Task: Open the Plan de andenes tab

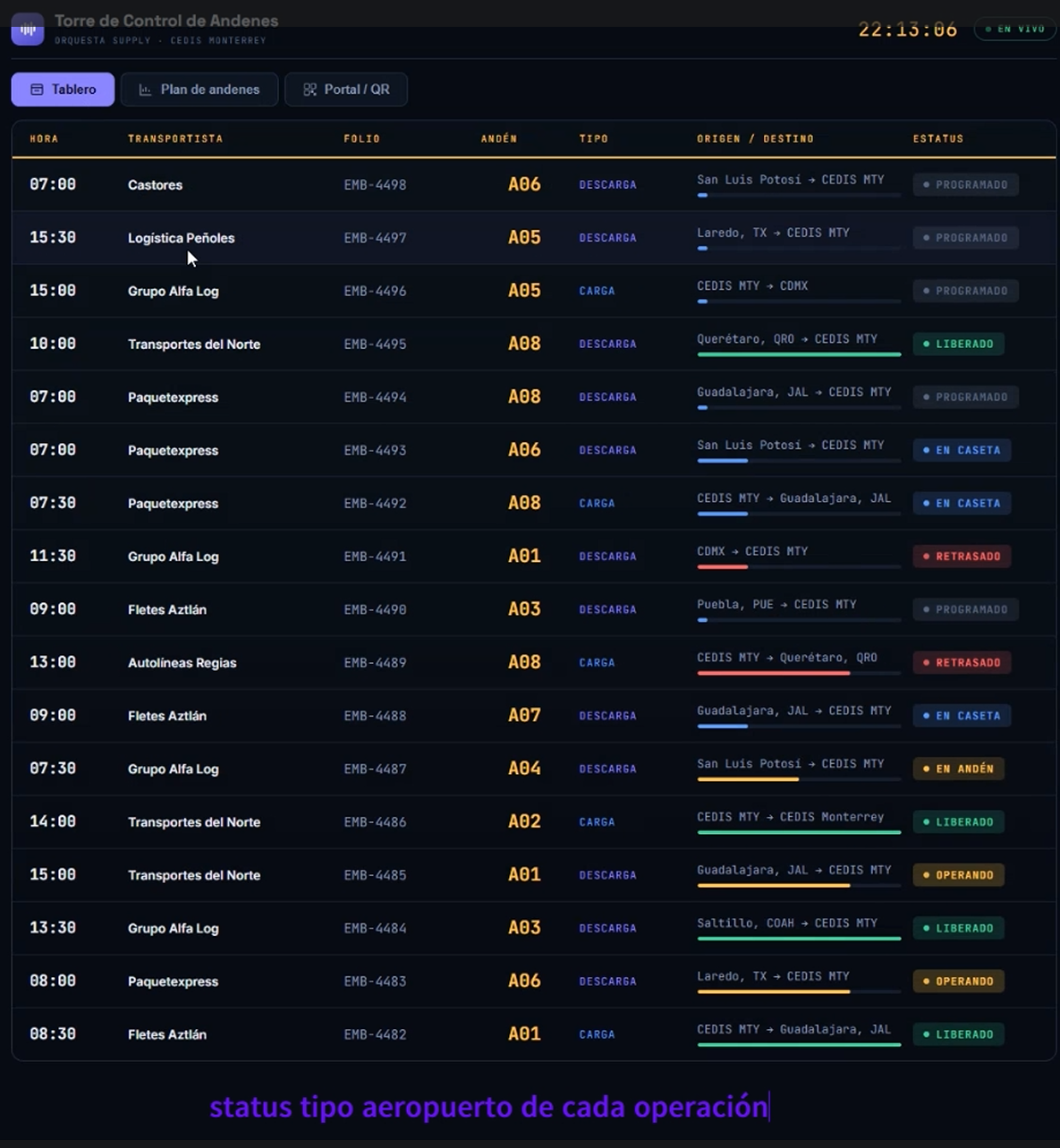Action: [199, 89]
